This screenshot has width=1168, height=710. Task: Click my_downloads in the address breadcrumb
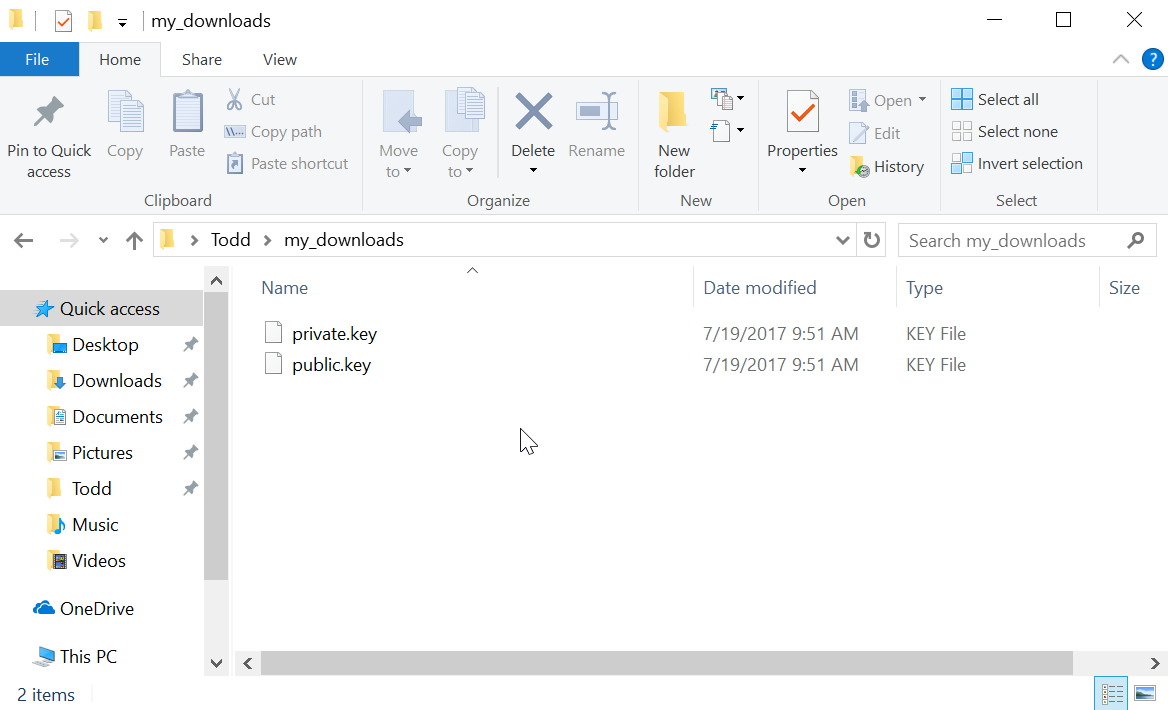344,240
